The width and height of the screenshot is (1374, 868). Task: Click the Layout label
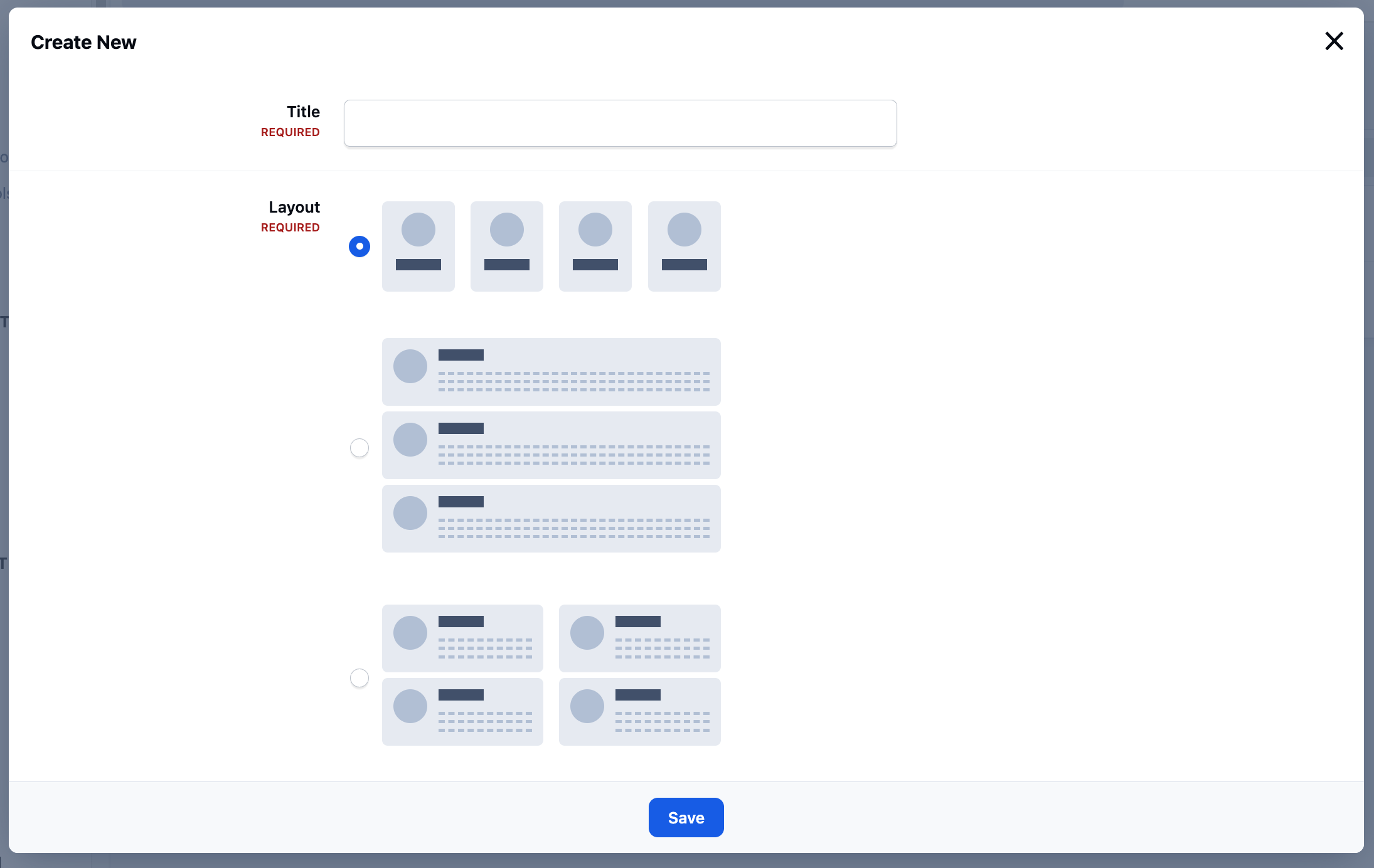coord(294,207)
